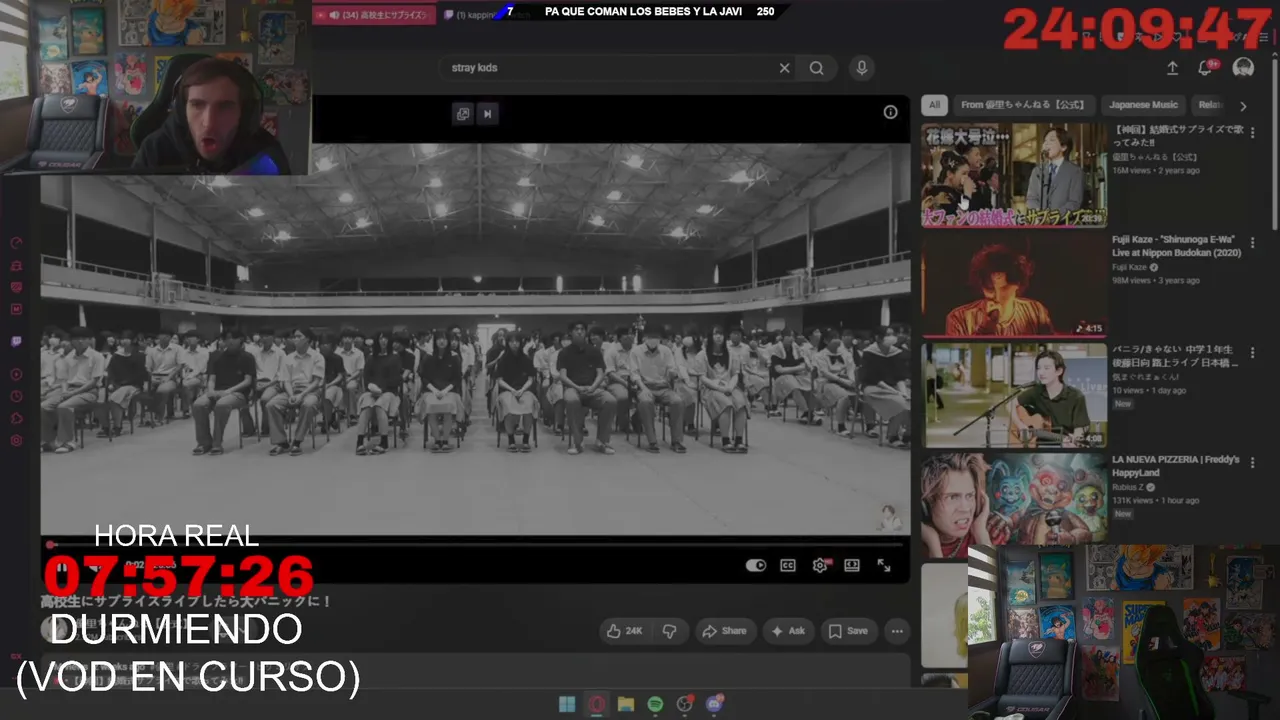Viewport: 1280px width, 720px height.
Task: Open the Freddy's HappyLand video thumbnail
Action: pyautogui.click(x=1014, y=505)
